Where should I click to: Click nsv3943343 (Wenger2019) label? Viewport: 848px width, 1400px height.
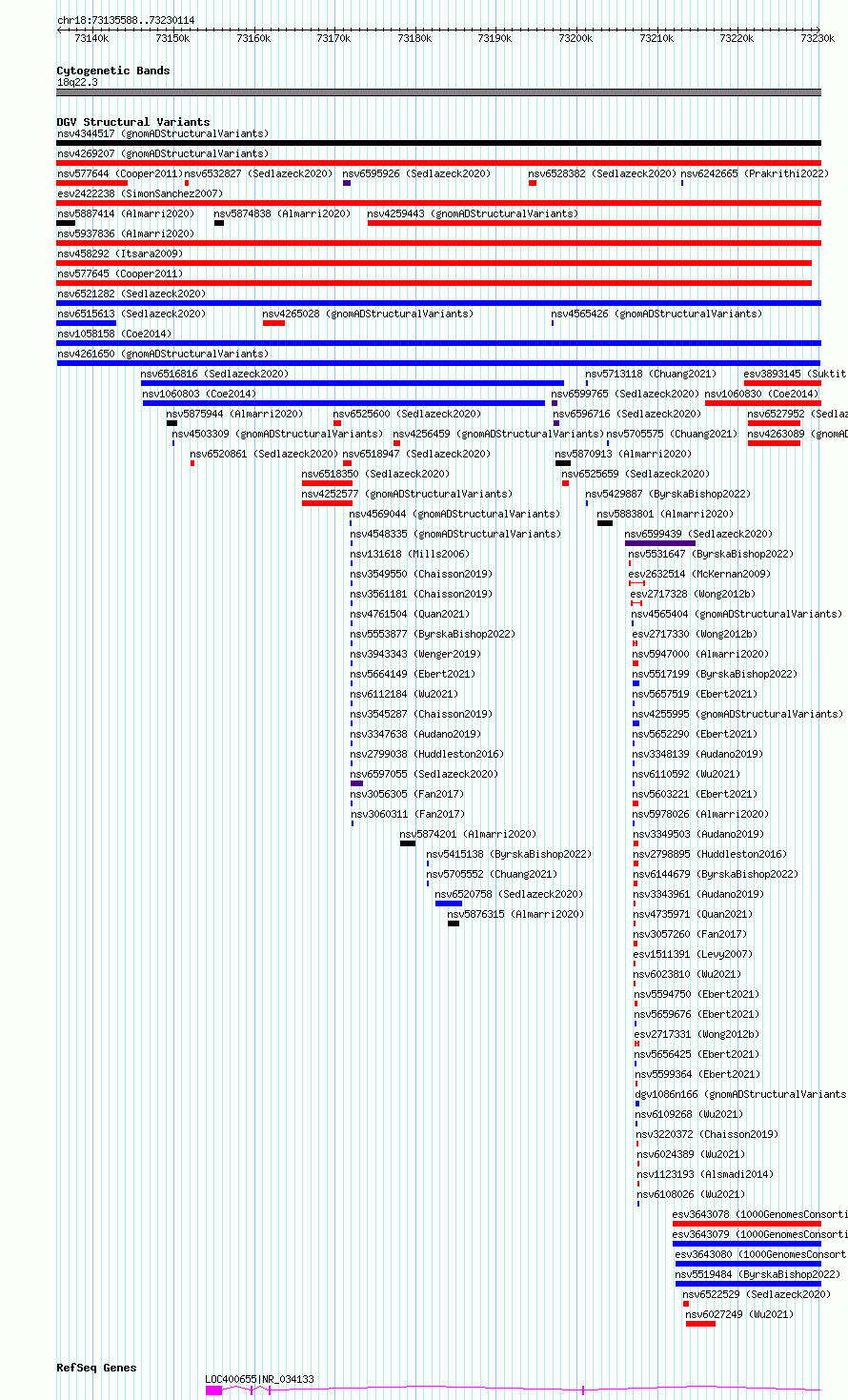tap(415, 655)
